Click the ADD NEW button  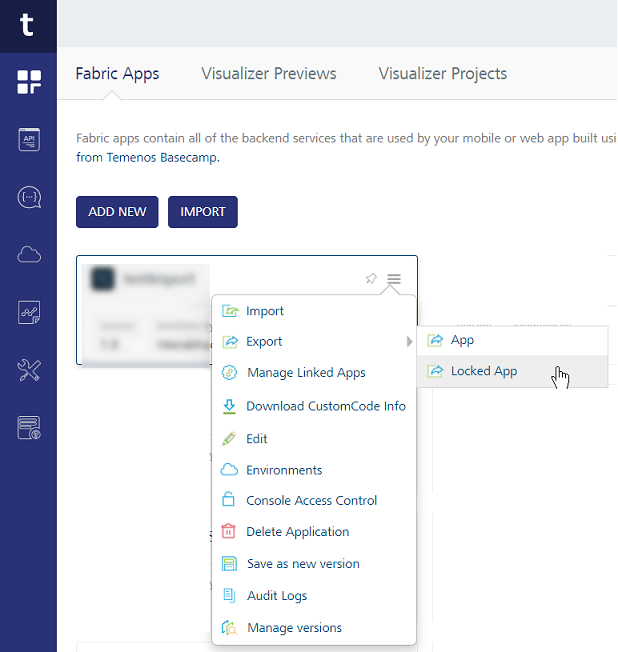tap(117, 212)
